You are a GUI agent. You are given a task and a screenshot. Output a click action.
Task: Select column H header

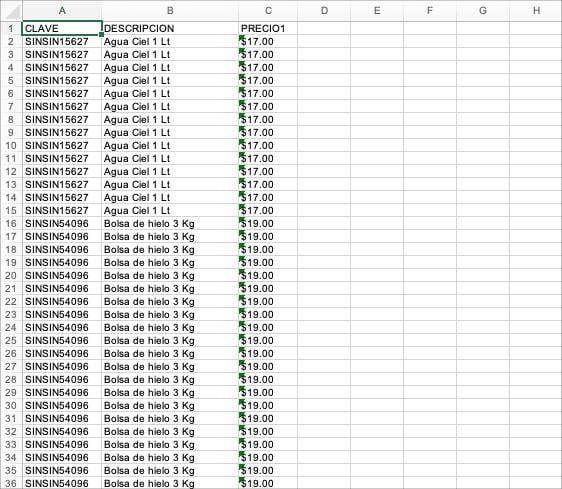pos(536,10)
